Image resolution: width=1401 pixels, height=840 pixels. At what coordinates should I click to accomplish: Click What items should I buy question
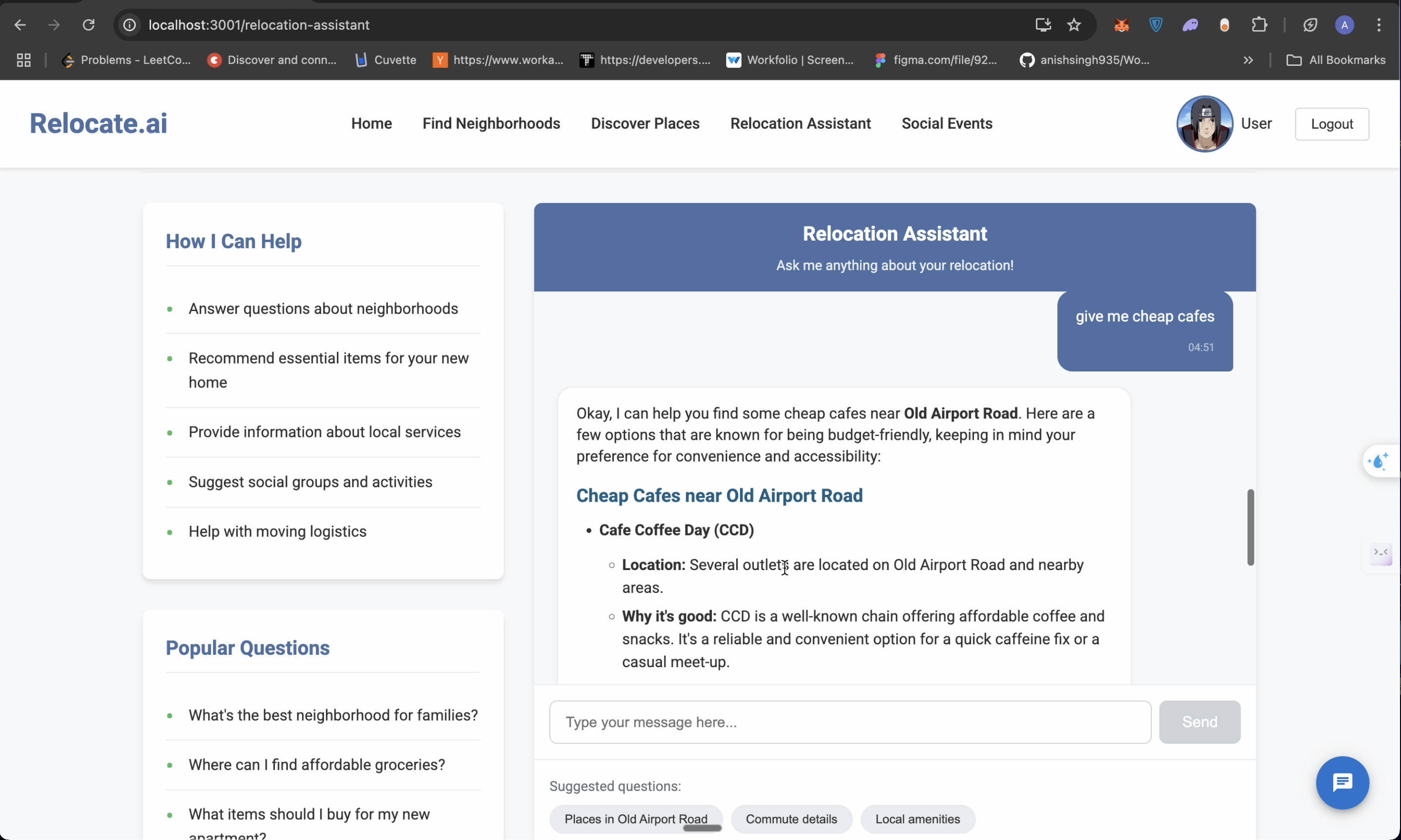click(x=309, y=824)
